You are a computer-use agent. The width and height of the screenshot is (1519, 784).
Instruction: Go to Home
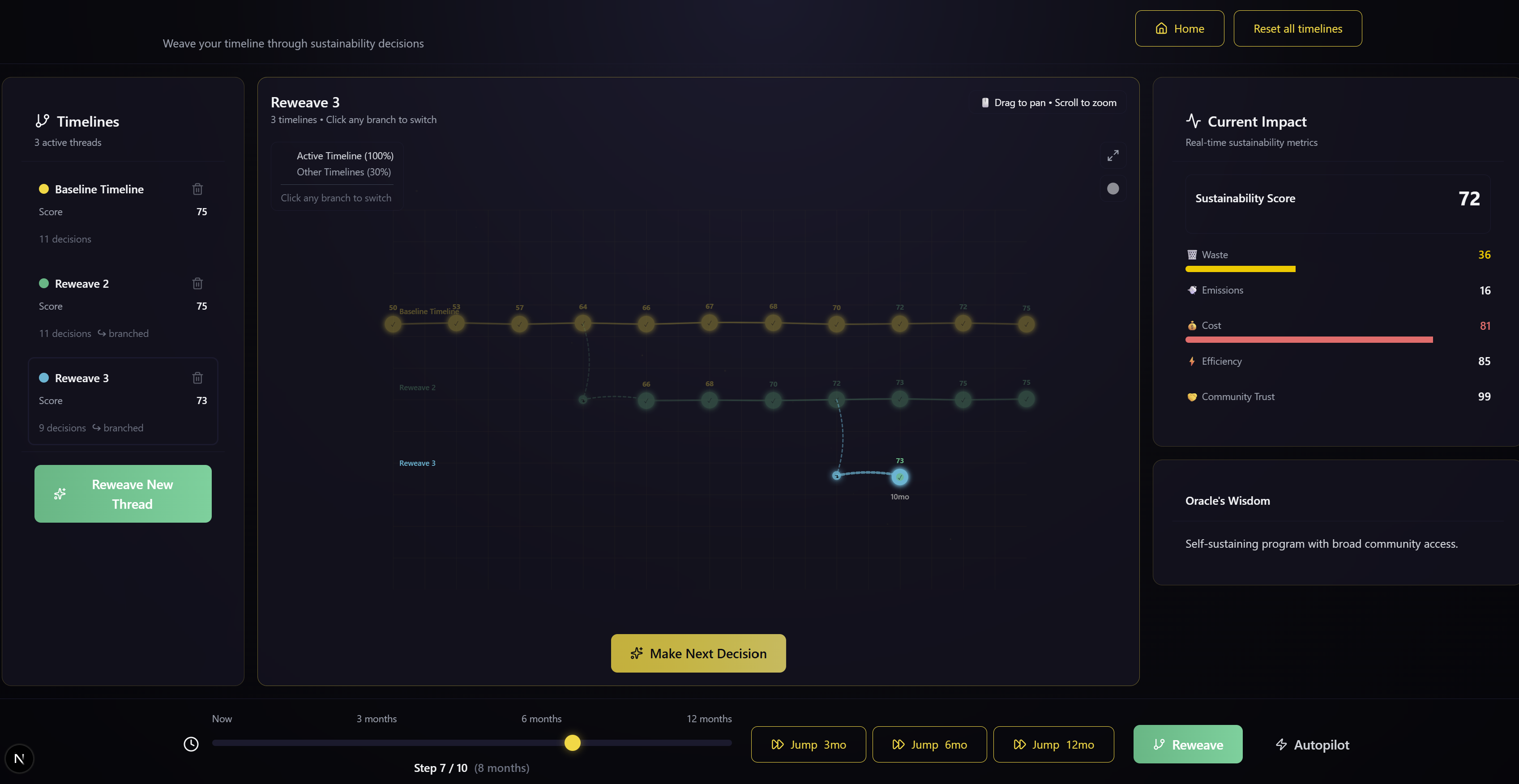(1179, 28)
